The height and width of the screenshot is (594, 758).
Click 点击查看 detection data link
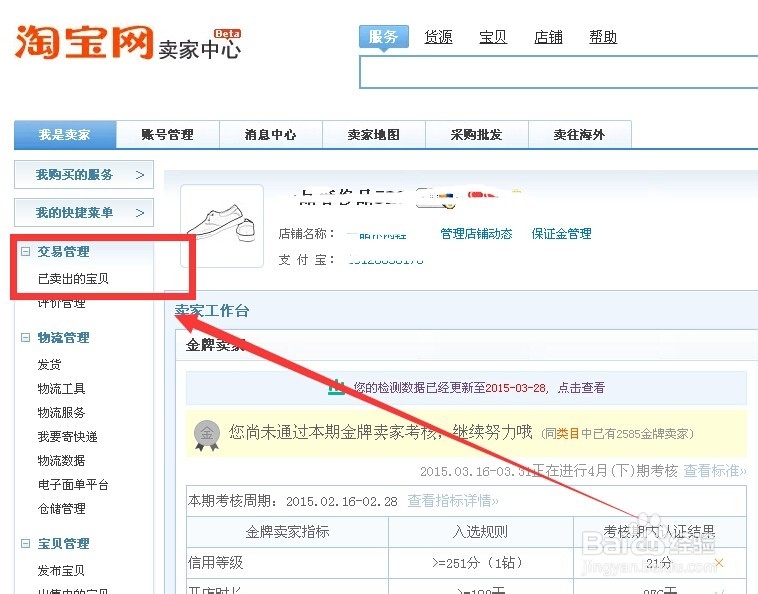point(581,388)
